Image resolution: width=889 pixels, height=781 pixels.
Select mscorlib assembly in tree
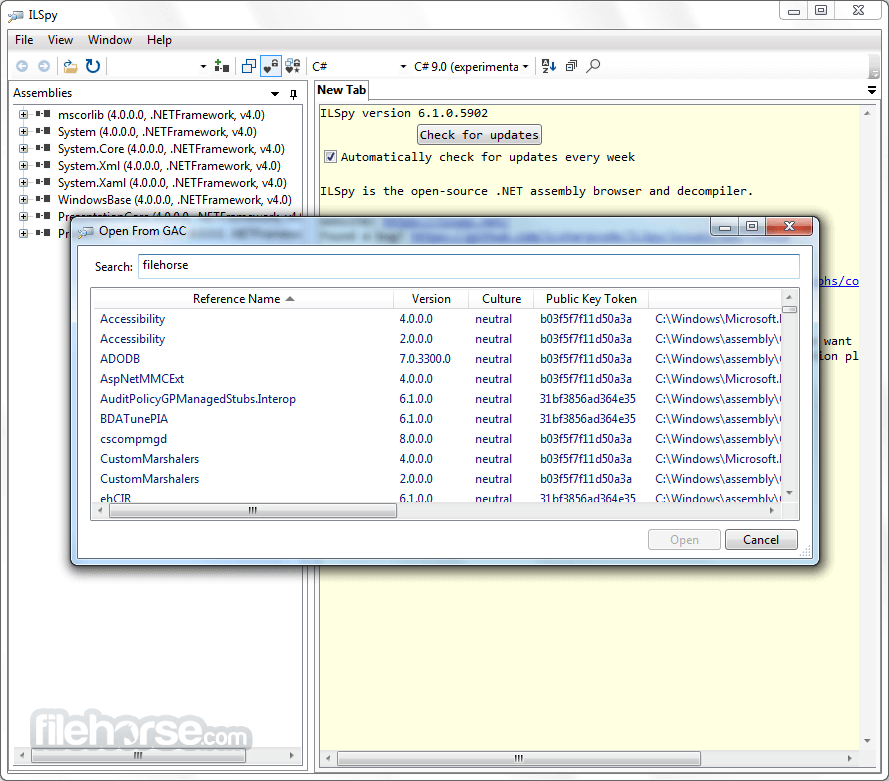point(161,115)
